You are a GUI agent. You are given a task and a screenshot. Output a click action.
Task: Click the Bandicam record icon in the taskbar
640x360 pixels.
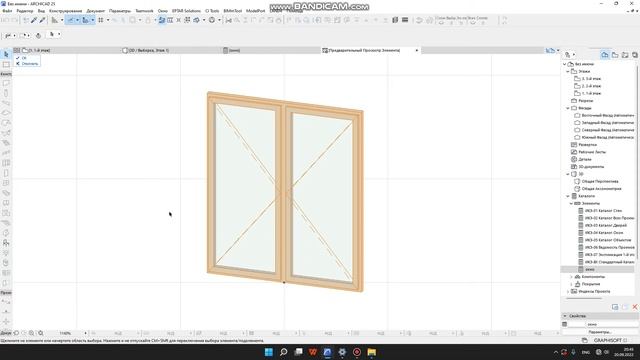[x=357, y=352]
